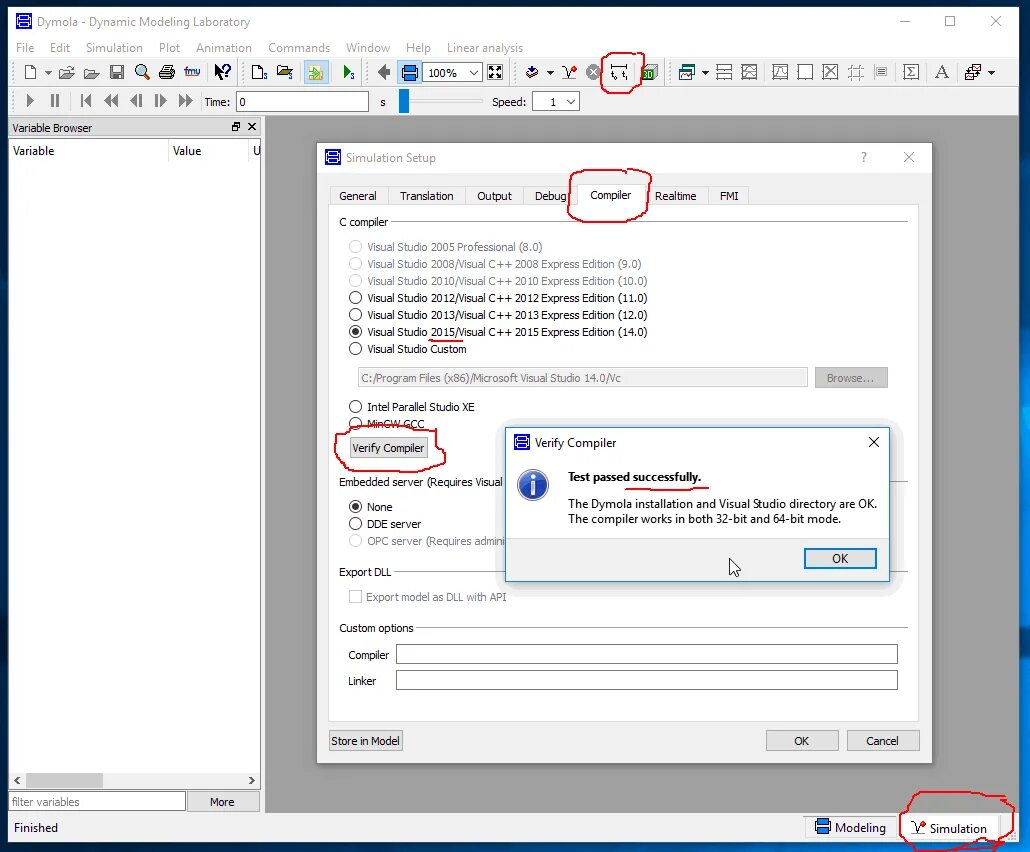This screenshot has height=852, width=1030.
Task: Click the green 3D animation icon
Action: click(649, 72)
